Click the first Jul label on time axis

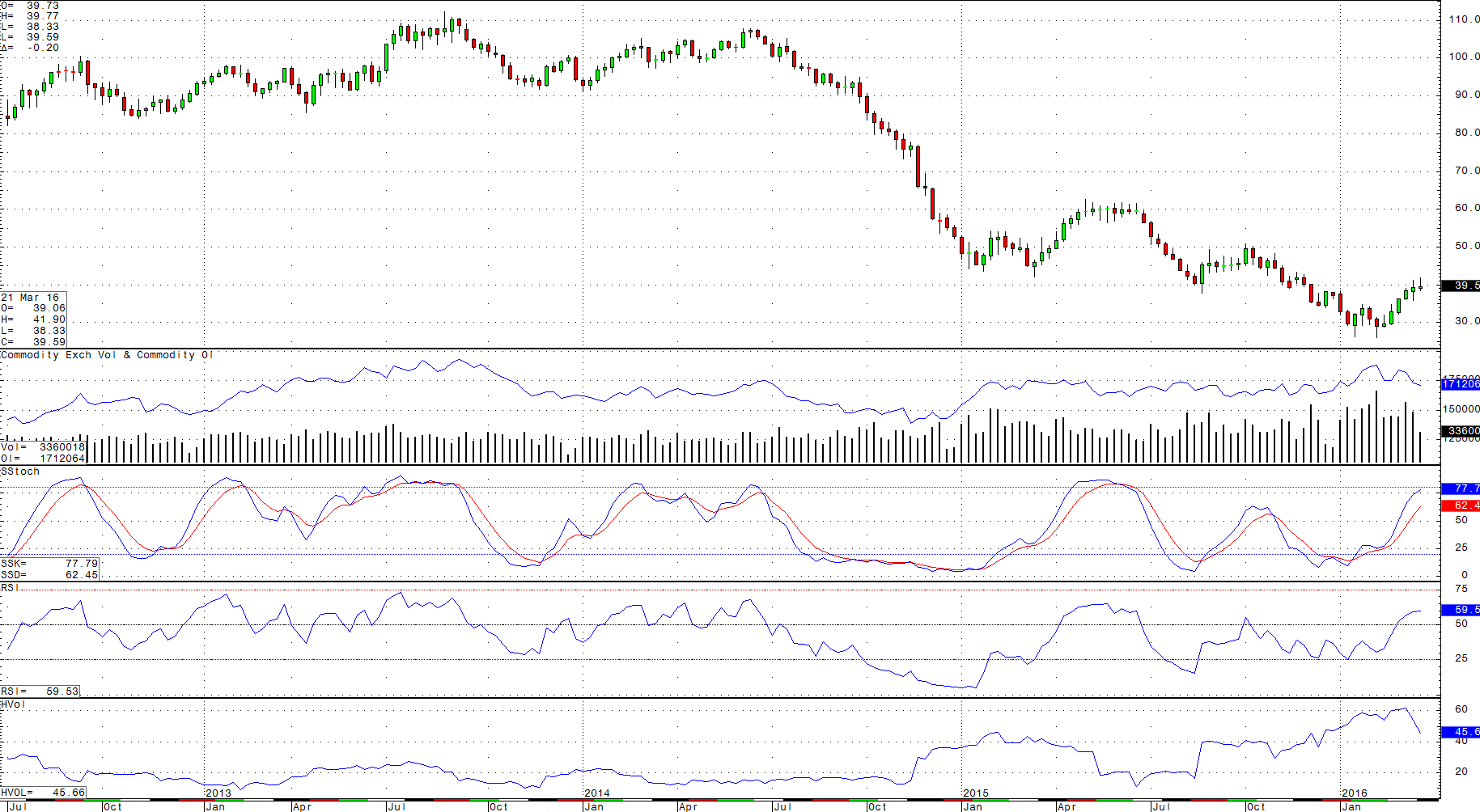click(x=17, y=806)
